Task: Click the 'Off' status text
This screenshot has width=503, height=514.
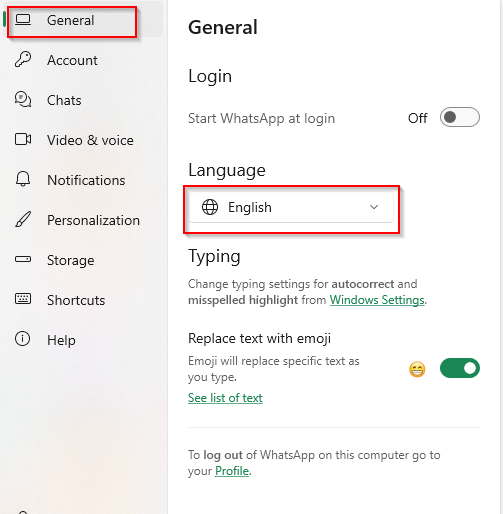Action: tap(417, 118)
